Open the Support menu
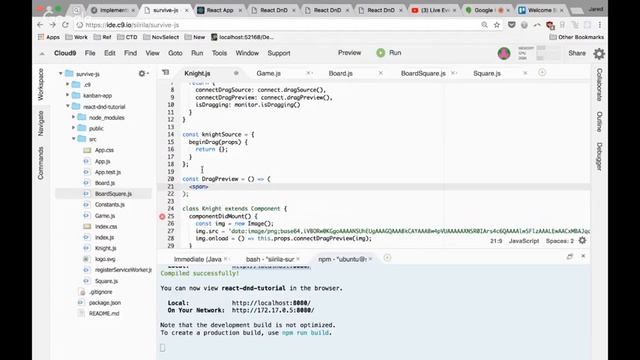The width and height of the screenshot is (640, 360). click(279, 53)
